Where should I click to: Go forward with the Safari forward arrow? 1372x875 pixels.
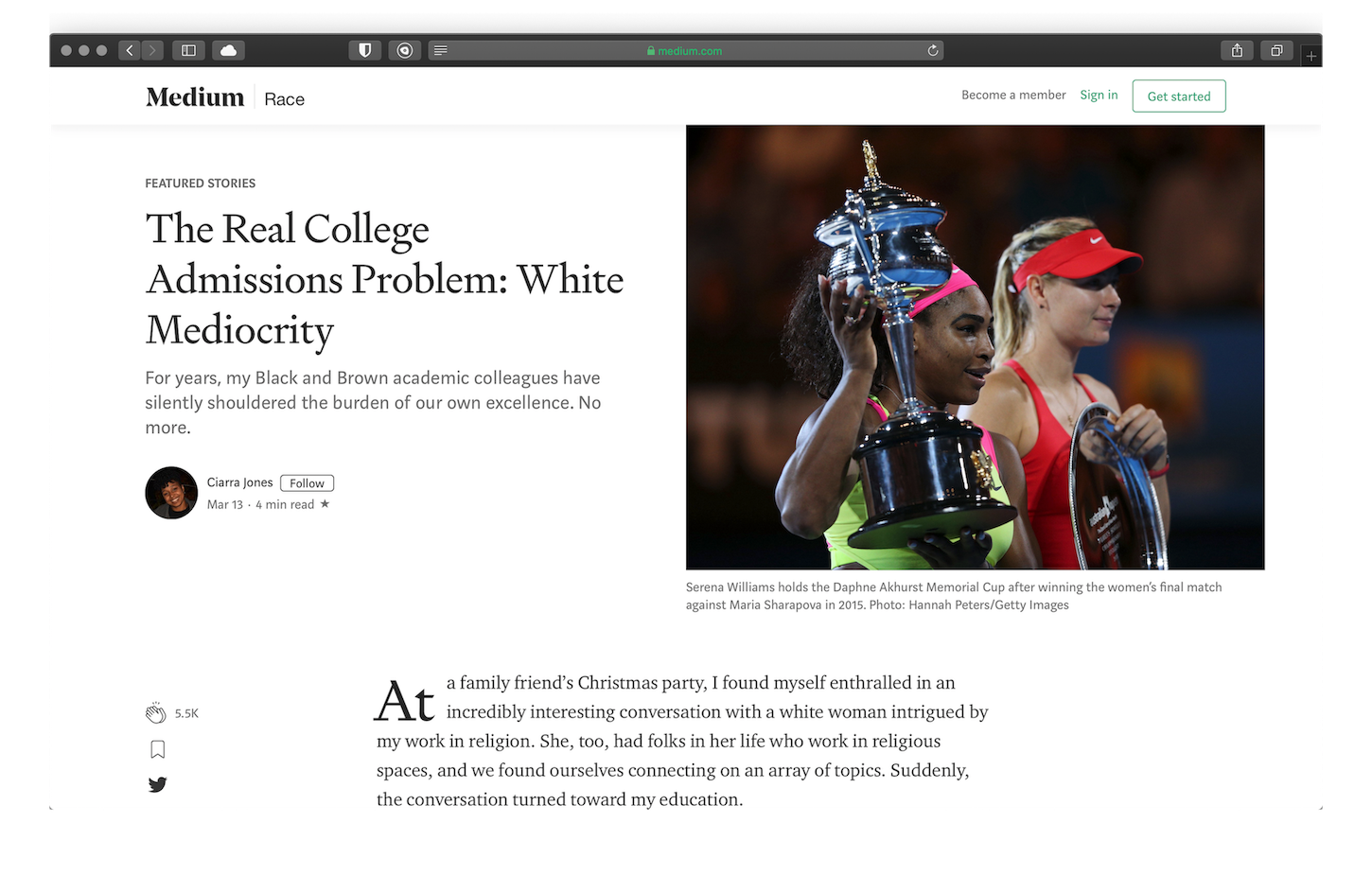(153, 50)
